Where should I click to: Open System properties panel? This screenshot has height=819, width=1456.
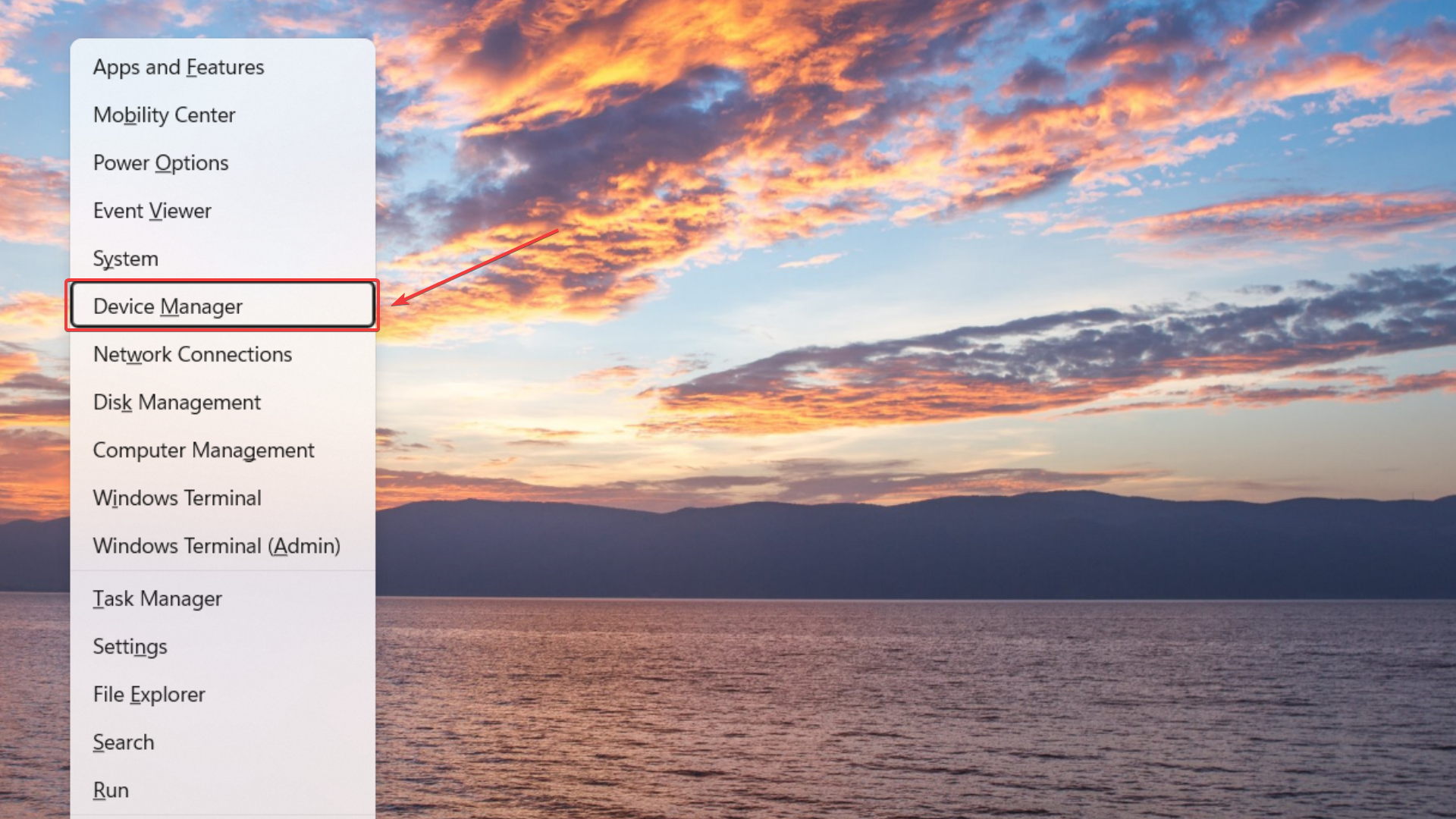[x=125, y=258]
